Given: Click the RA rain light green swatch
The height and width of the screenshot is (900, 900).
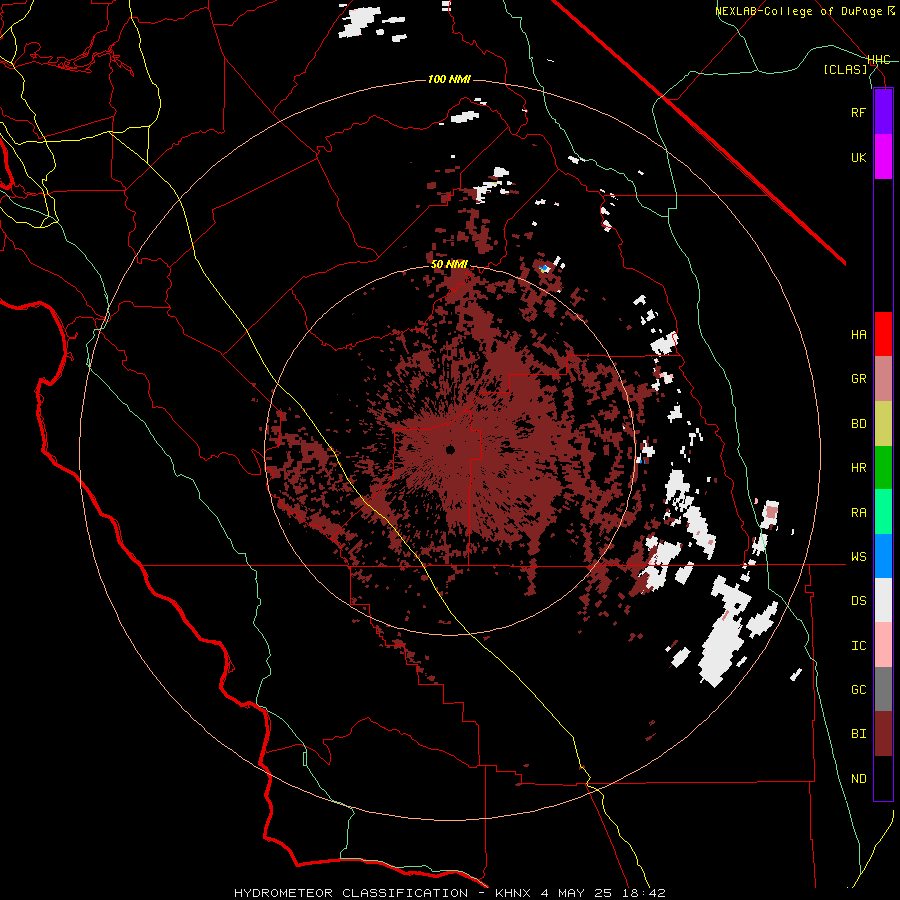Looking at the screenshot, I should click(x=883, y=512).
